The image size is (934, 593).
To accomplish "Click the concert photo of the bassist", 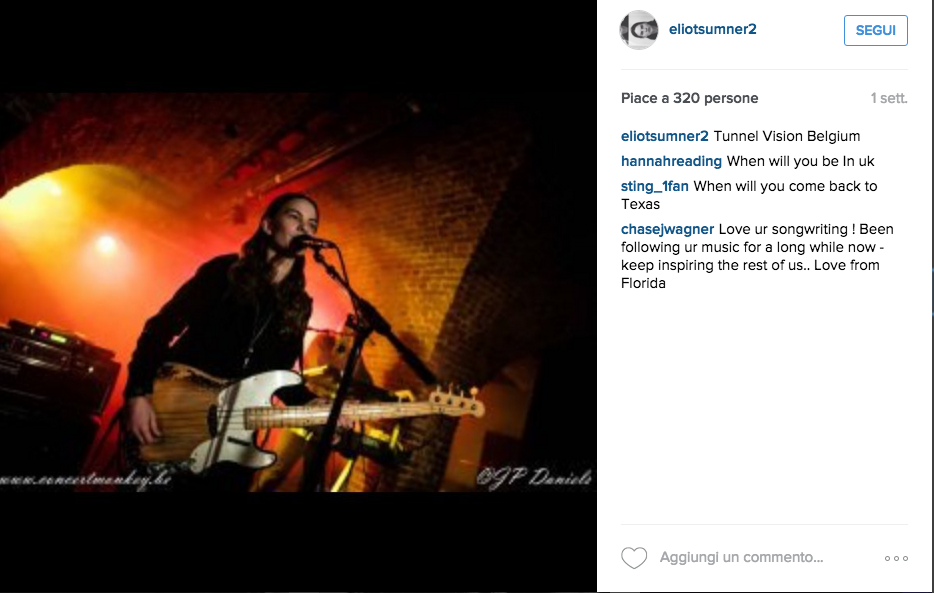I will click(298, 292).
